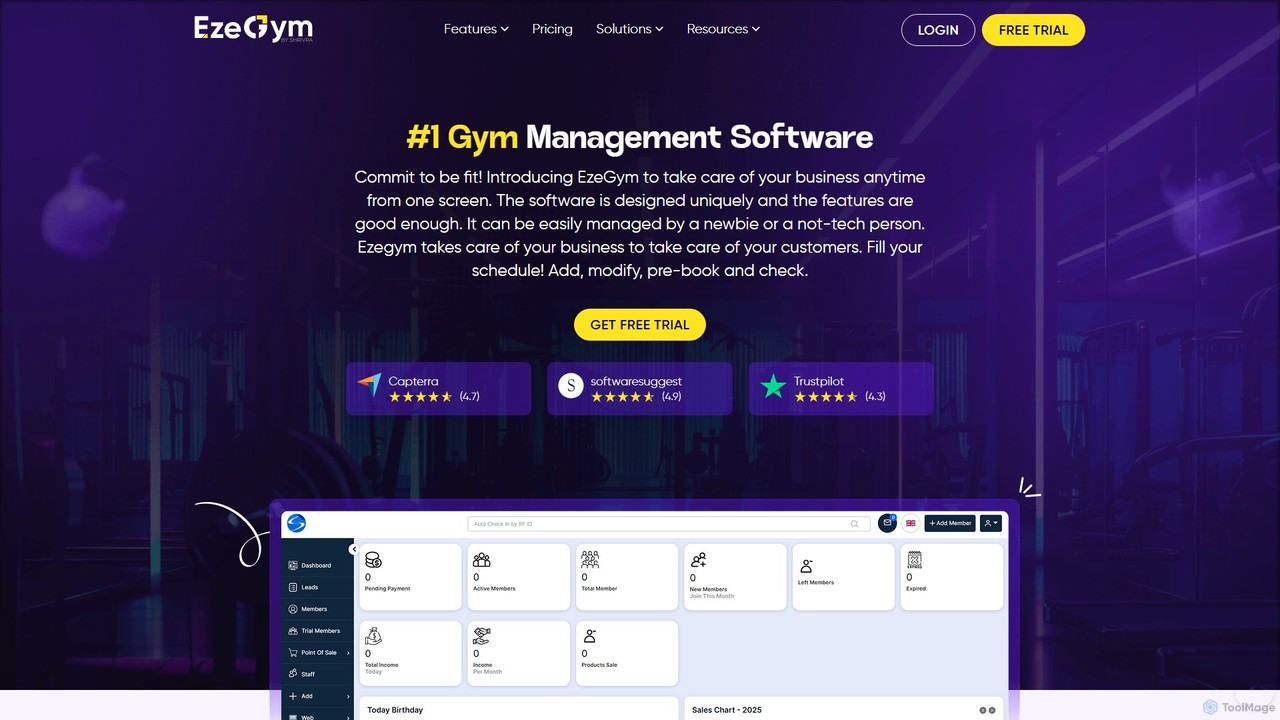Screen dimensions: 1280x720
Task: Open the Capterra rating badge
Action: (438, 388)
